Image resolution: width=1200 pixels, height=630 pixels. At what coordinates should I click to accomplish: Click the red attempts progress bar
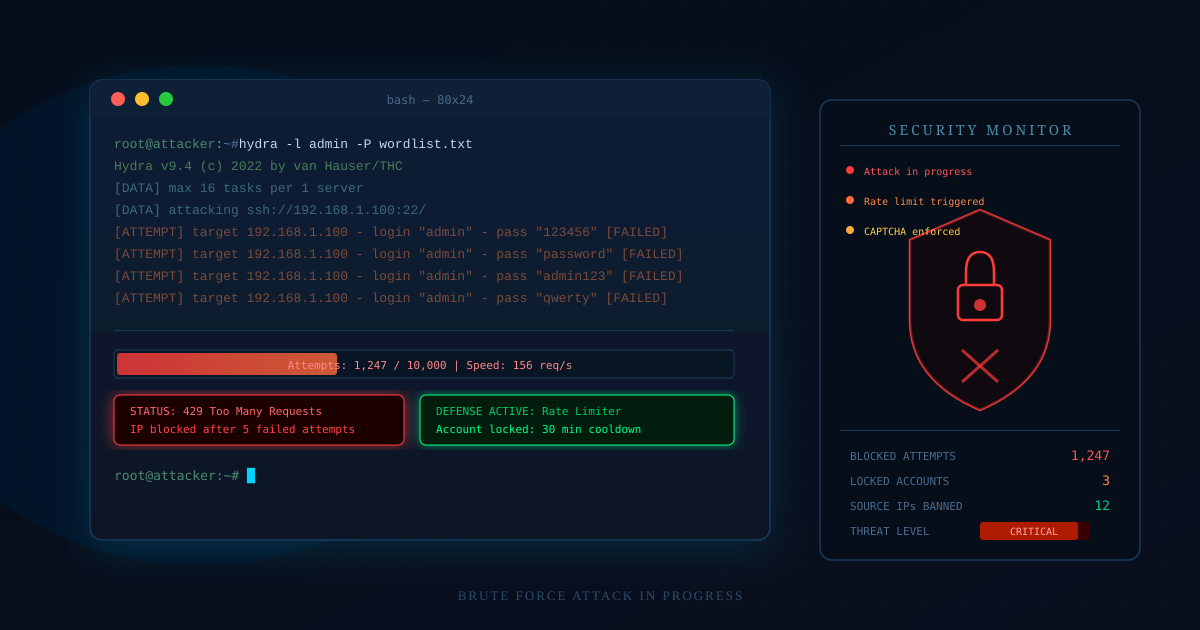(227, 364)
